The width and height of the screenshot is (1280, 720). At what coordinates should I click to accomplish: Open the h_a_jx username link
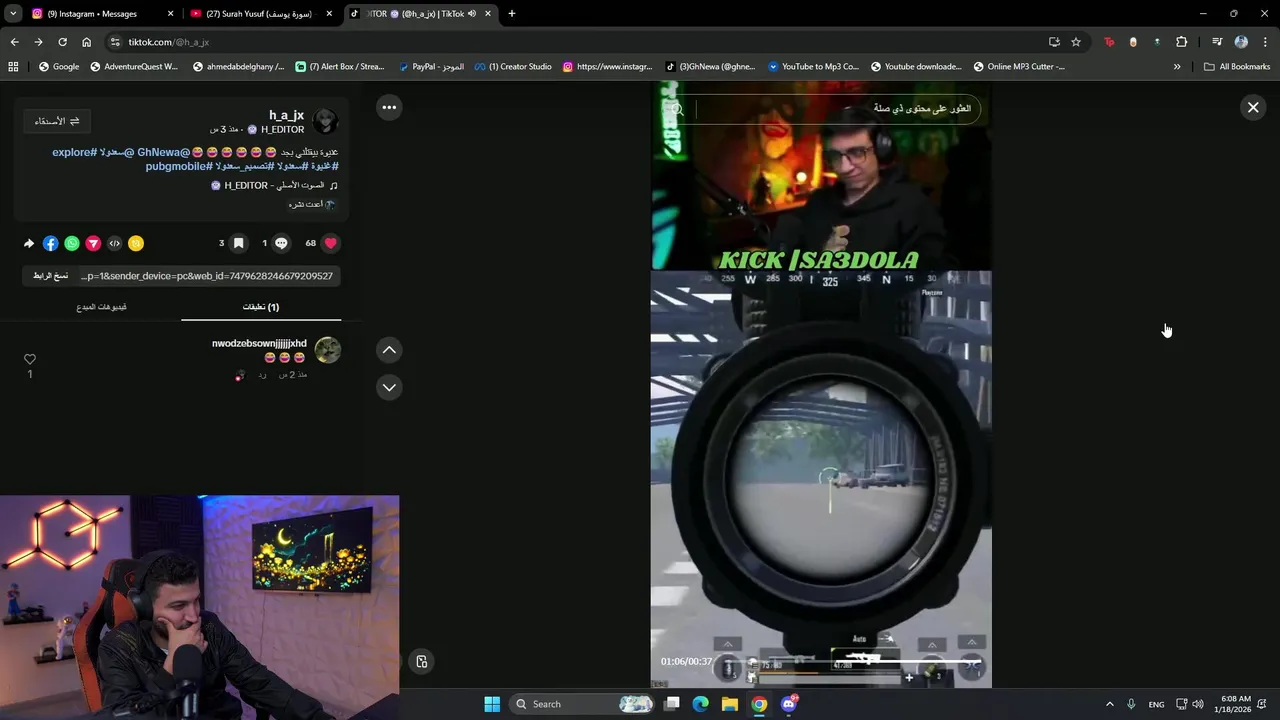(x=286, y=116)
